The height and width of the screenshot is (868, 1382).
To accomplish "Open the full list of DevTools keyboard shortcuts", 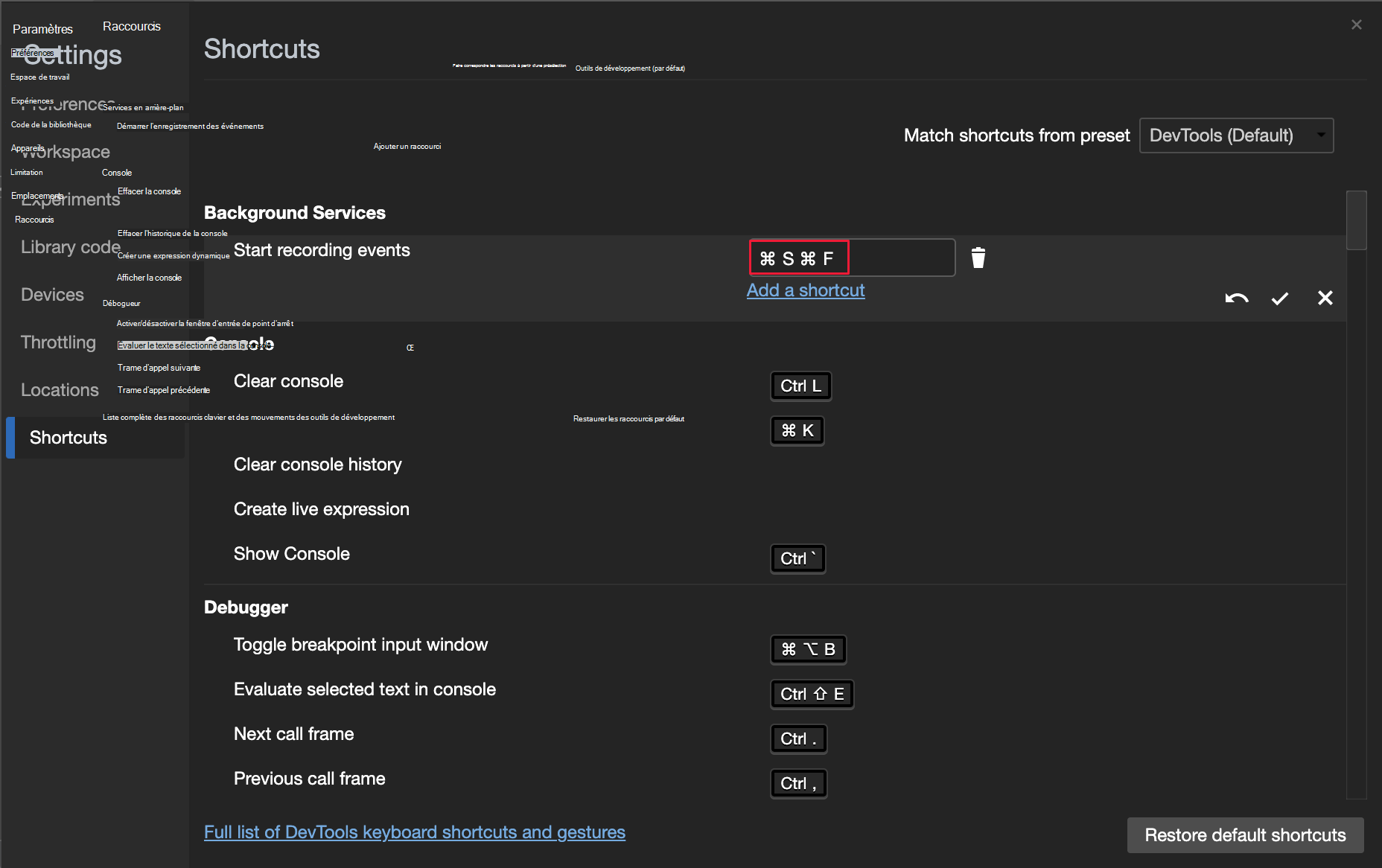I will [415, 832].
